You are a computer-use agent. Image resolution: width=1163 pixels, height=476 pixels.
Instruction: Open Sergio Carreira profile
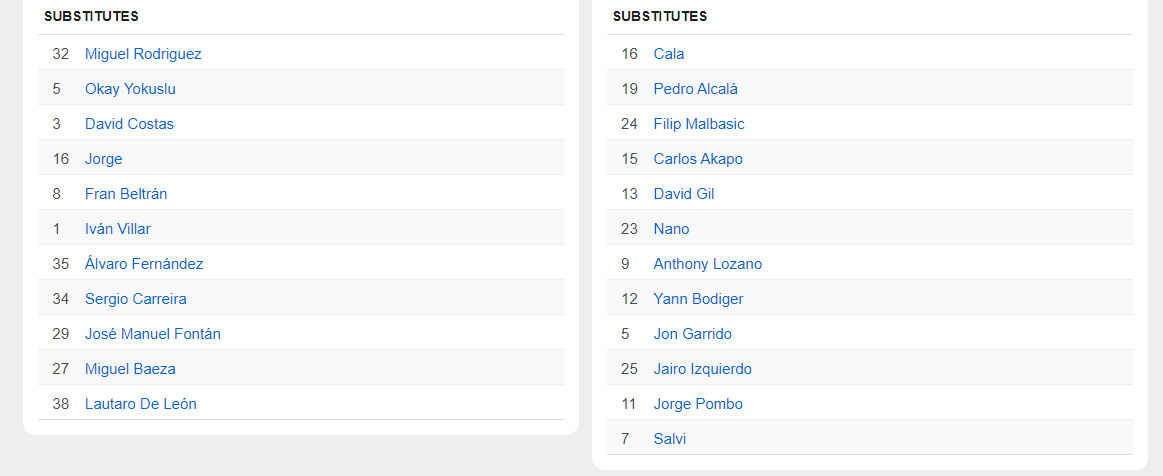(x=136, y=299)
